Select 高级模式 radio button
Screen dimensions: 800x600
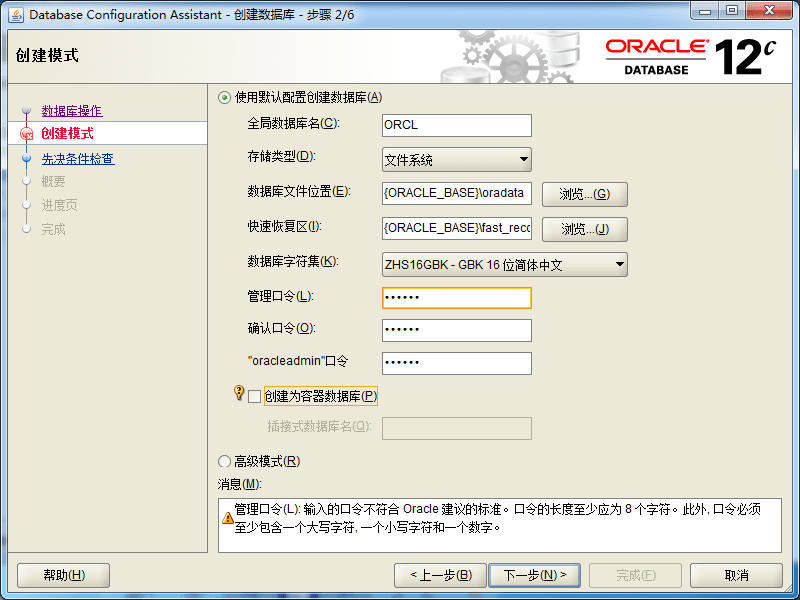click(224, 462)
